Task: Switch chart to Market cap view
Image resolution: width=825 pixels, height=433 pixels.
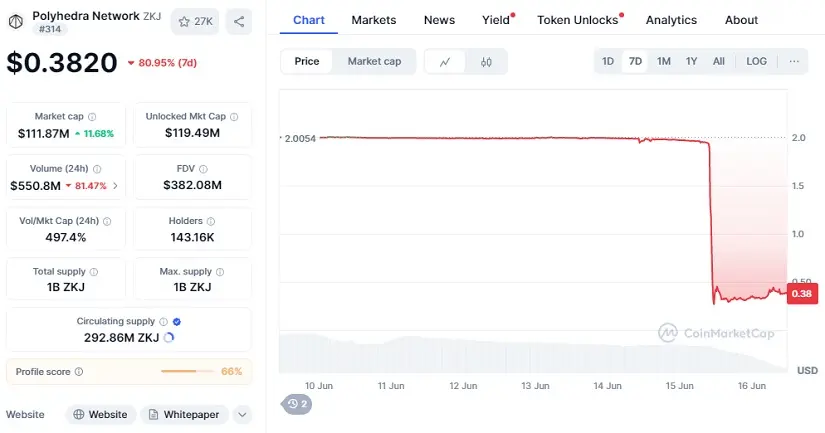Action: coord(374,62)
